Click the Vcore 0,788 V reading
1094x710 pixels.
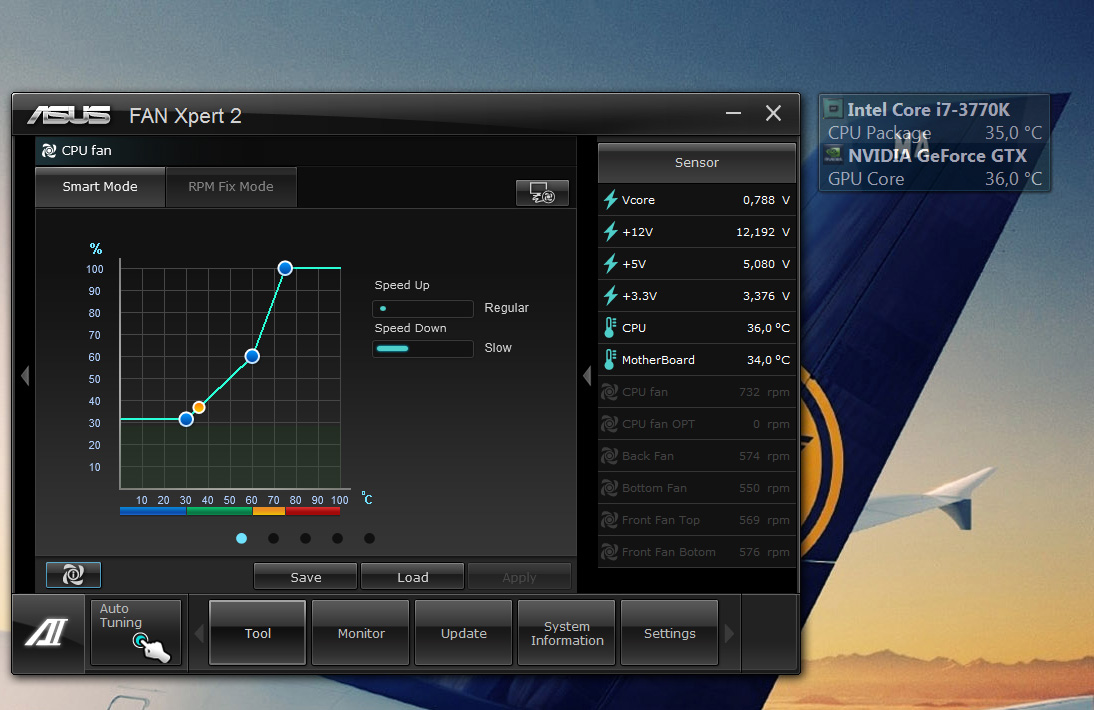(x=766, y=200)
